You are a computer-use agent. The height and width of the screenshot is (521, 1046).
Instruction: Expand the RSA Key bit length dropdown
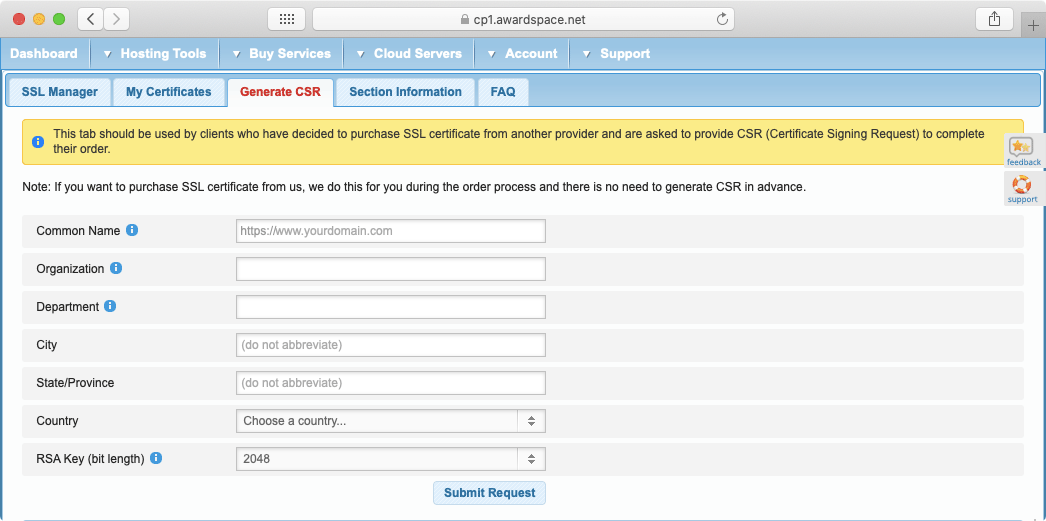[x=391, y=459]
